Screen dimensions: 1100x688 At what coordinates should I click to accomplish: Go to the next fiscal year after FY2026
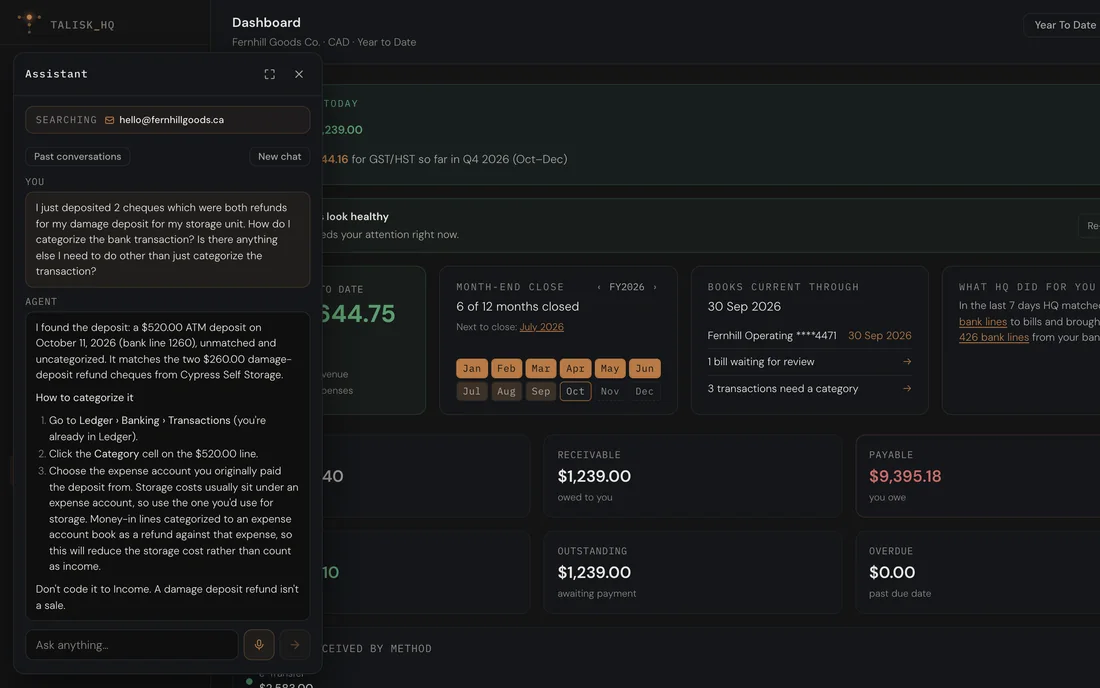tap(655, 287)
